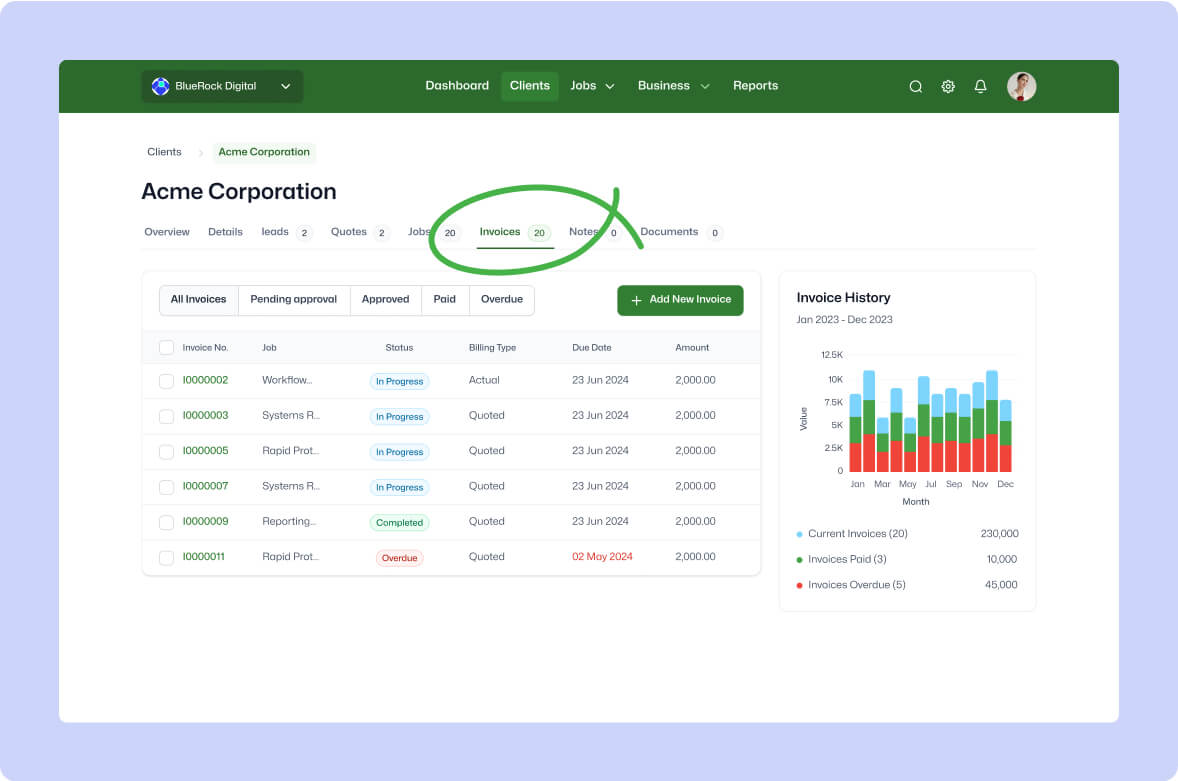
Task: Select the green Invoices Paid legend dot
Action: coord(799,559)
